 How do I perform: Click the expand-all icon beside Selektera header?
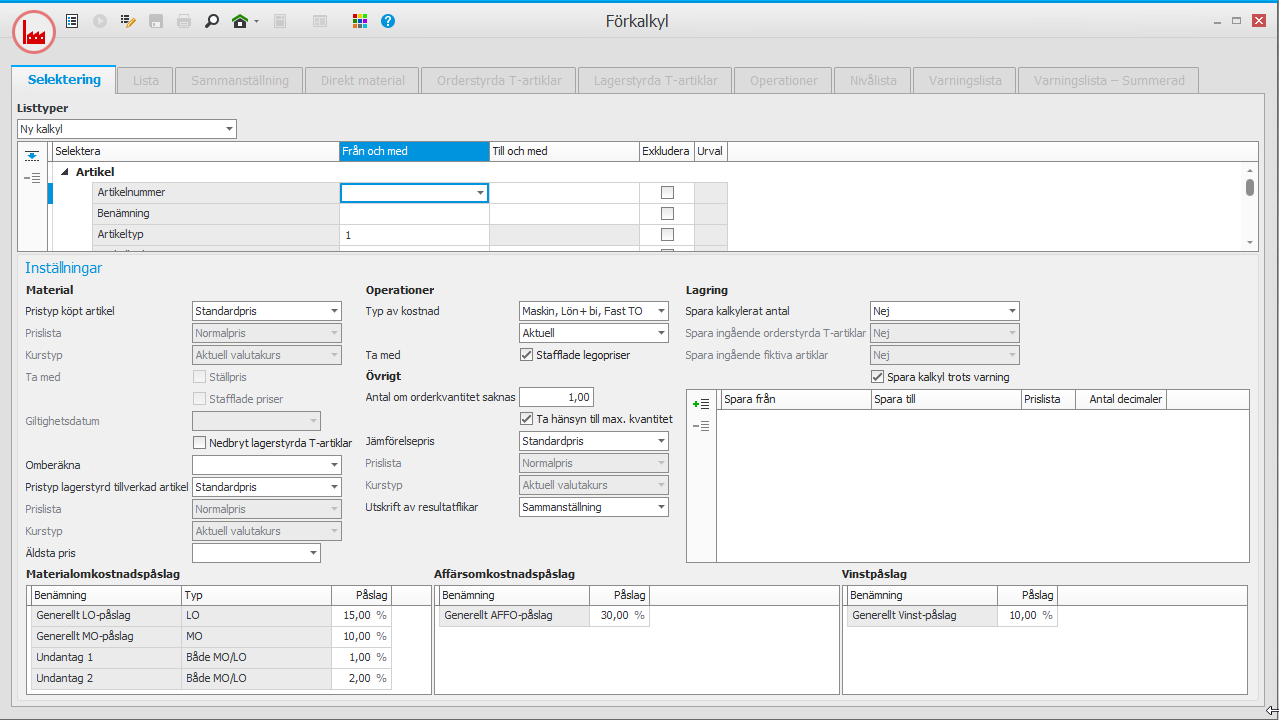point(32,154)
